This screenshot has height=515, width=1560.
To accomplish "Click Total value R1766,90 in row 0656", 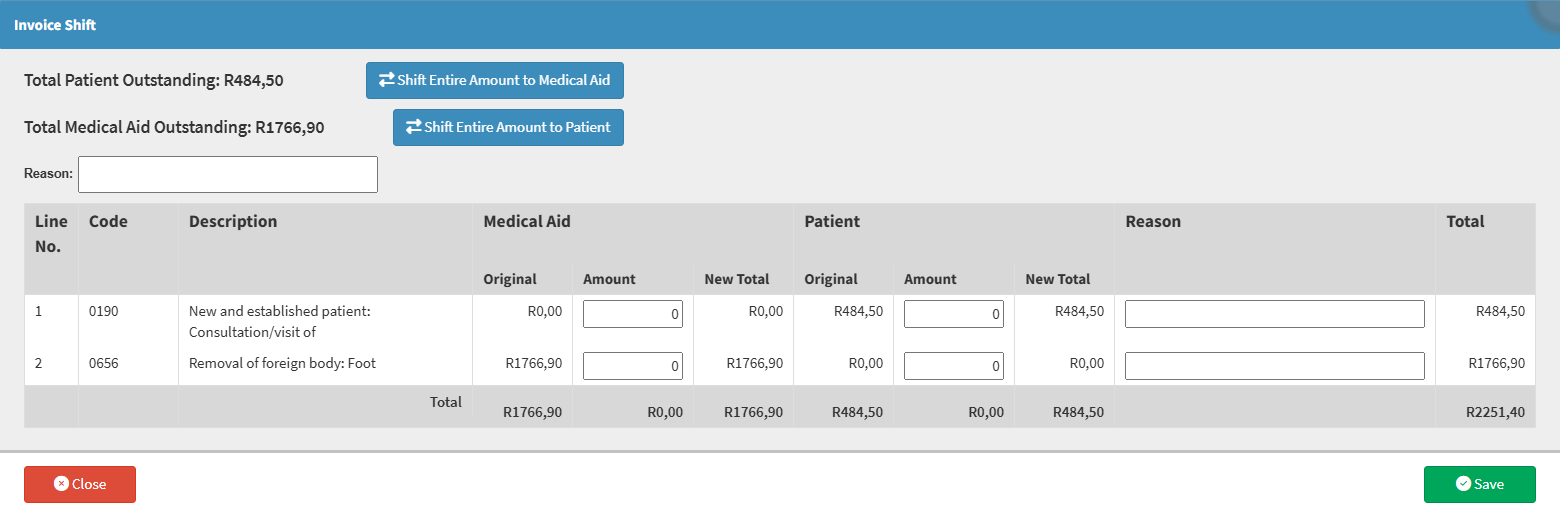I will point(1497,363).
